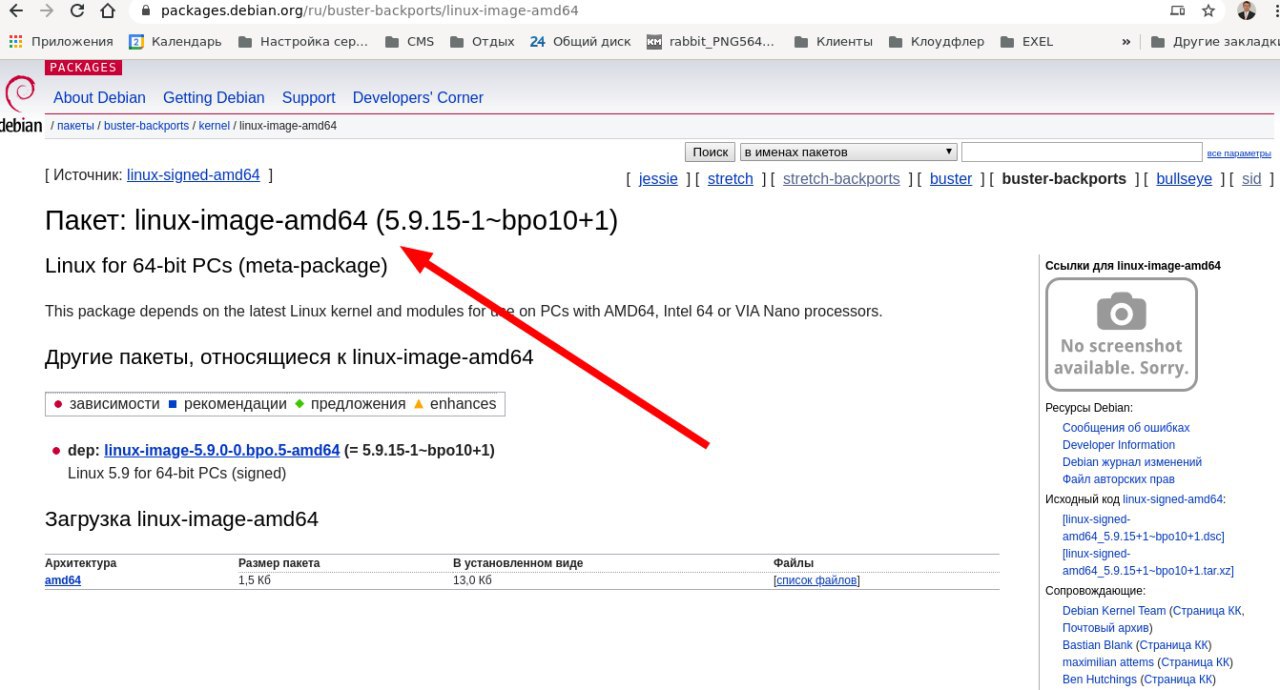Image resolution: width=1280 pixels, height=690 pixels.
Task: Click the padlock site info icon
Action: click(x=145, y=11)
